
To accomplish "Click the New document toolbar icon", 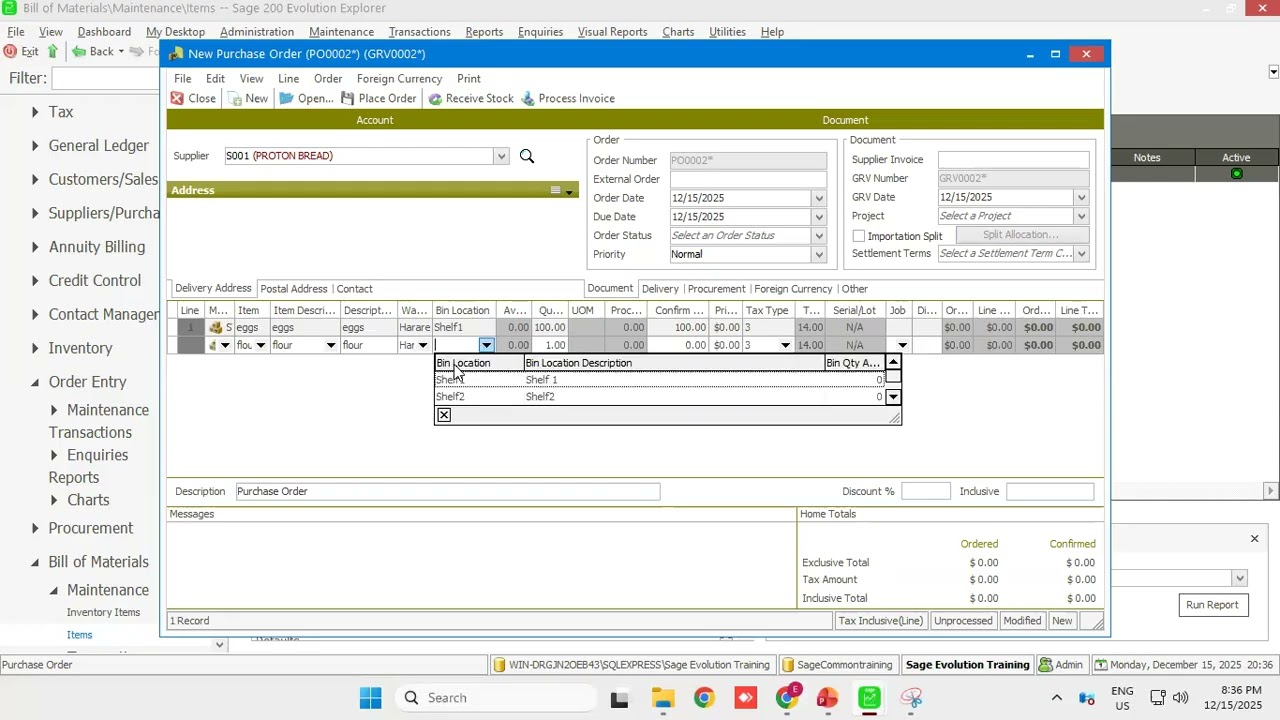I will [x=235, y=98].
